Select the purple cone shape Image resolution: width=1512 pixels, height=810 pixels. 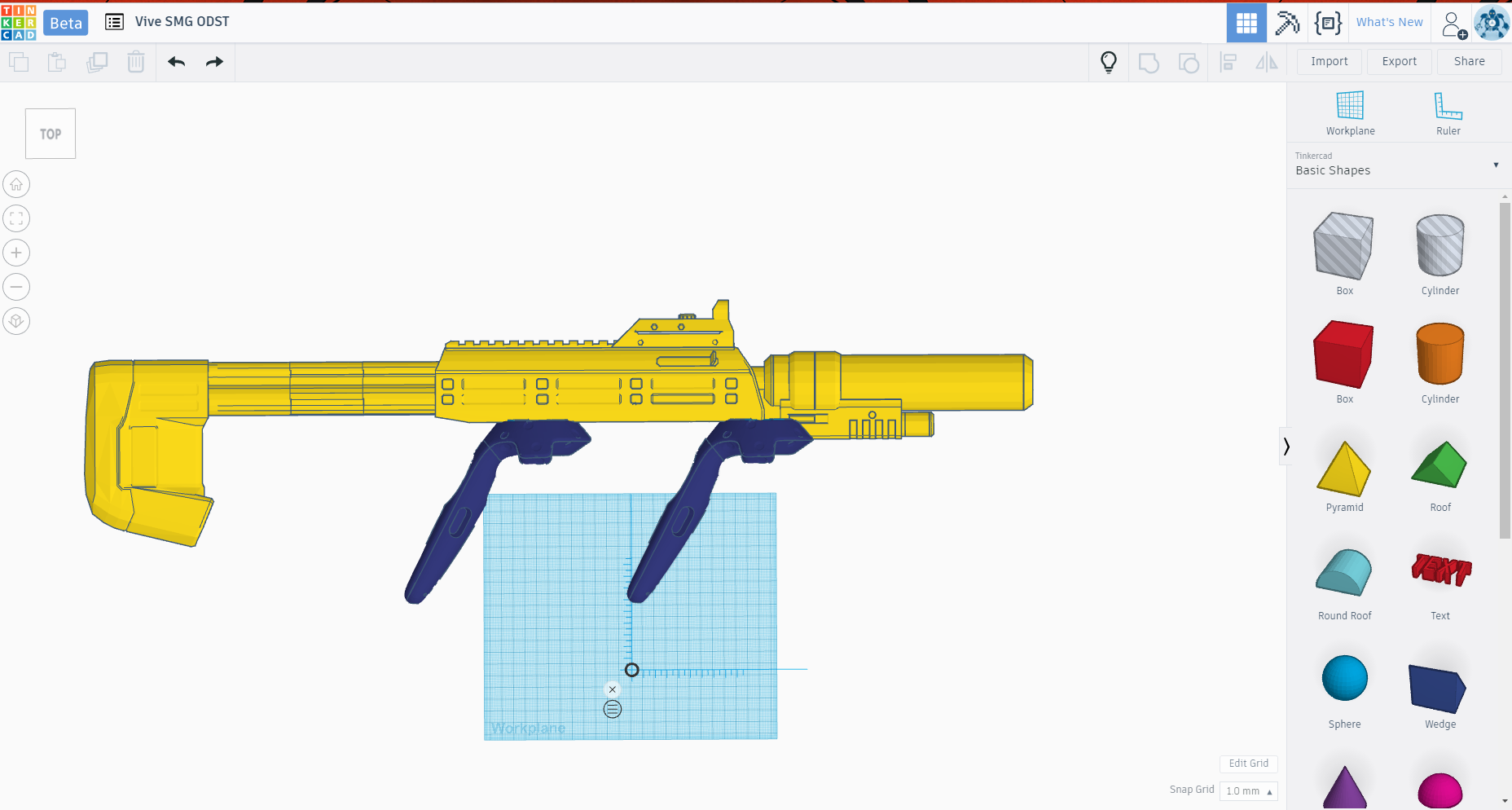coord(1345,787)
